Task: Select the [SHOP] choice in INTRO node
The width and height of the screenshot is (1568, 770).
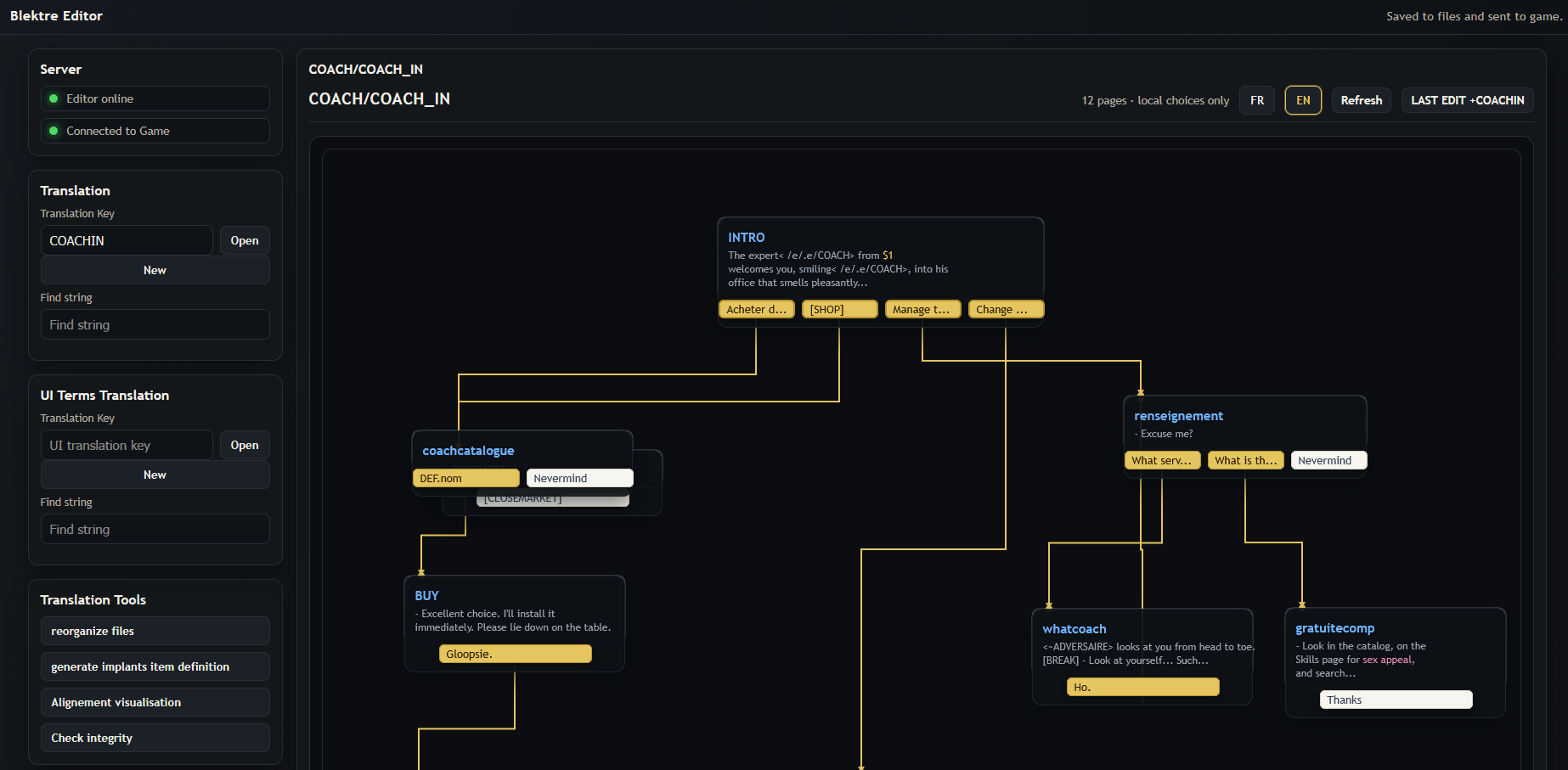Action: 839,310
